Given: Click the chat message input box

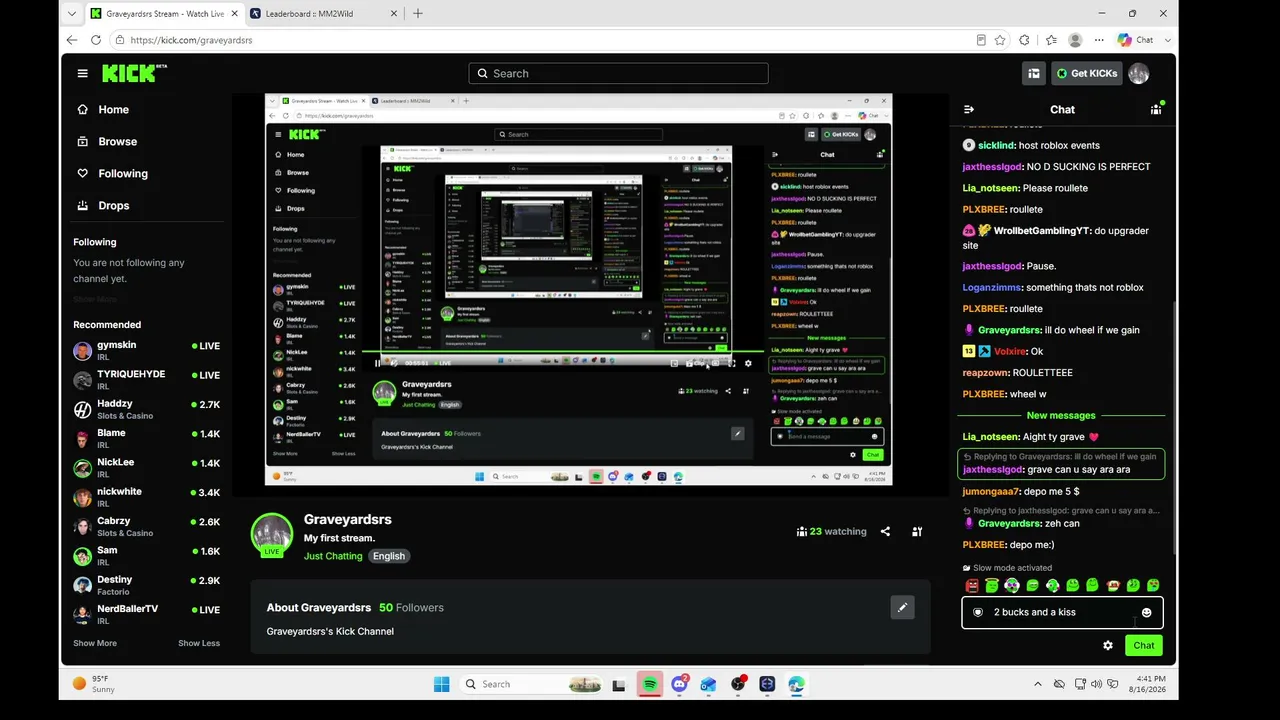Looking at the screenshot, I should pyautogui.click(x=1062, y=612).
